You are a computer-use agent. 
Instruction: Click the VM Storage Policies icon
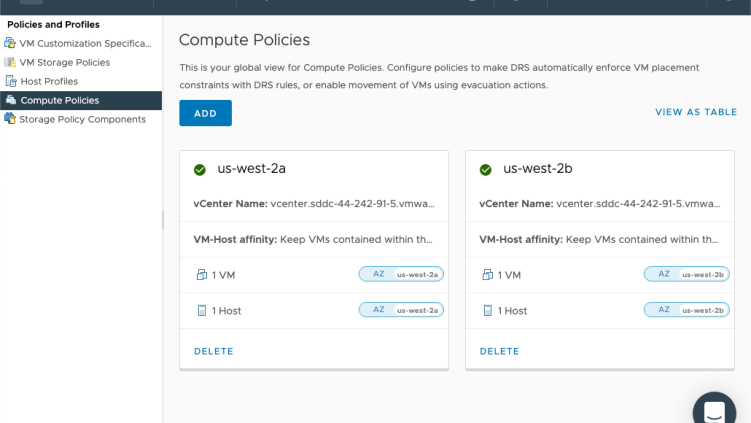click(x=10, y=62)
